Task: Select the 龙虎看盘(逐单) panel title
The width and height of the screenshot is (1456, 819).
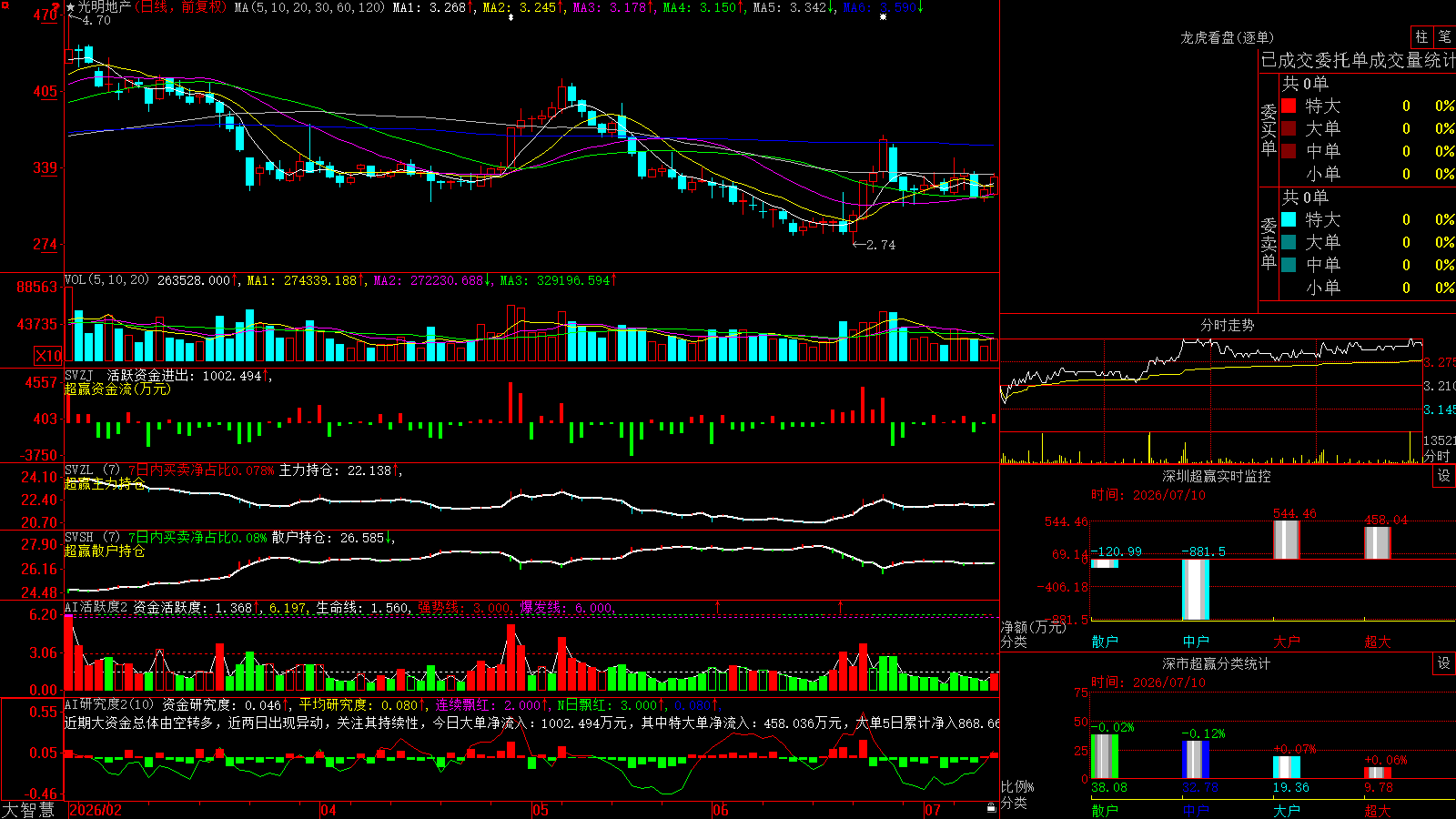Action: pos(1227,37)
